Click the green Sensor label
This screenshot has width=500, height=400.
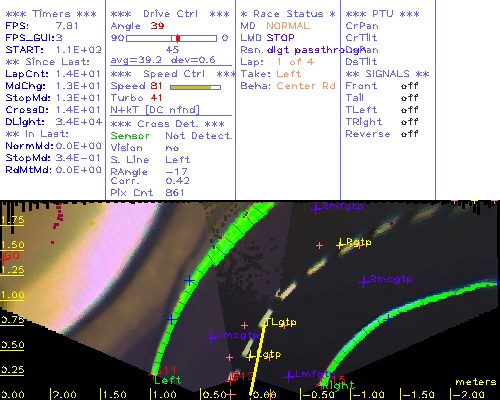130,136
